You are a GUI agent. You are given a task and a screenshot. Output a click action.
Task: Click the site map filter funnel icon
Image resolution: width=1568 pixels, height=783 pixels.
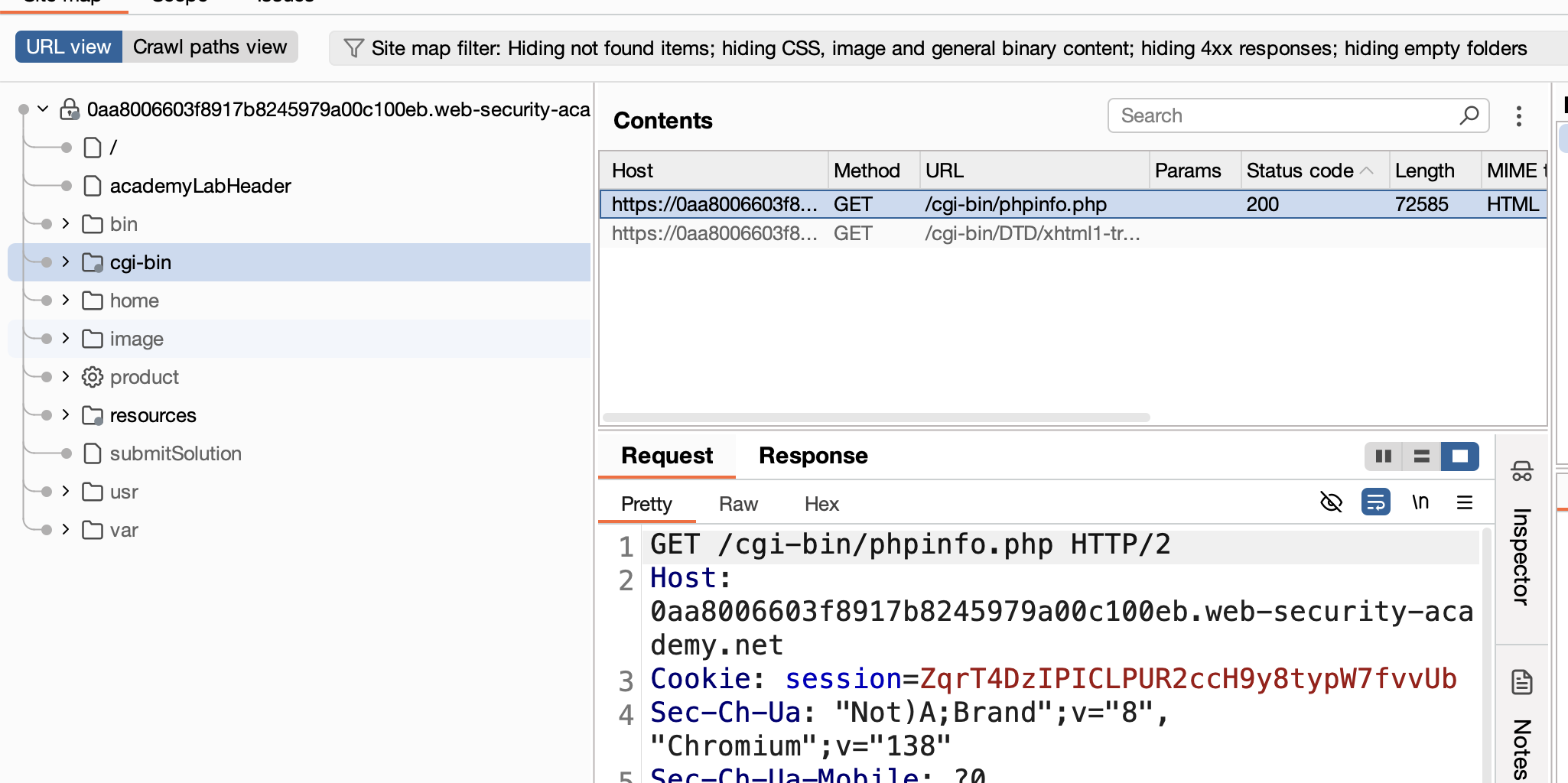point(353,48)
